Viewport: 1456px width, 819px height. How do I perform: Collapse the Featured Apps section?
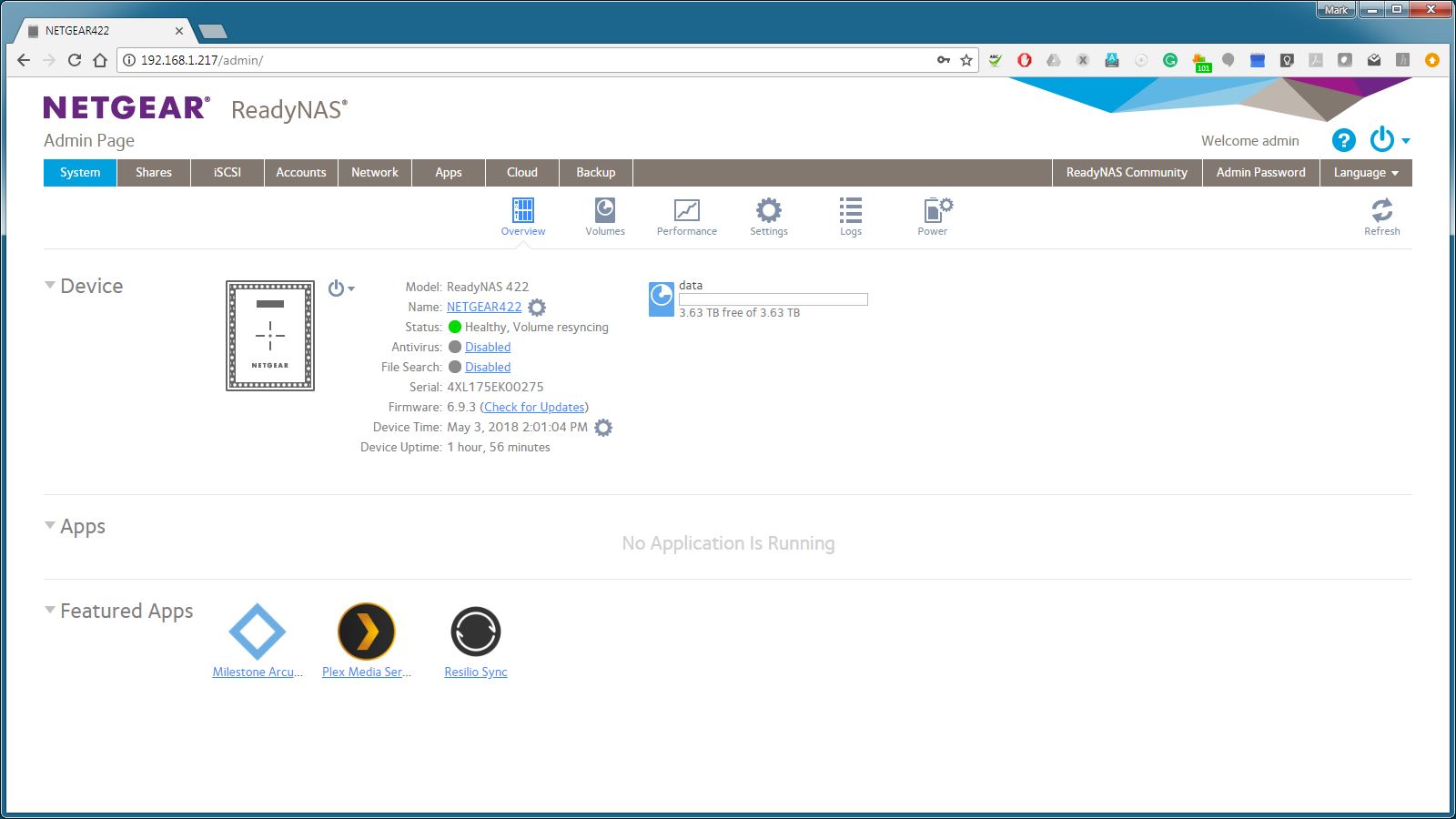pos(50,610)
